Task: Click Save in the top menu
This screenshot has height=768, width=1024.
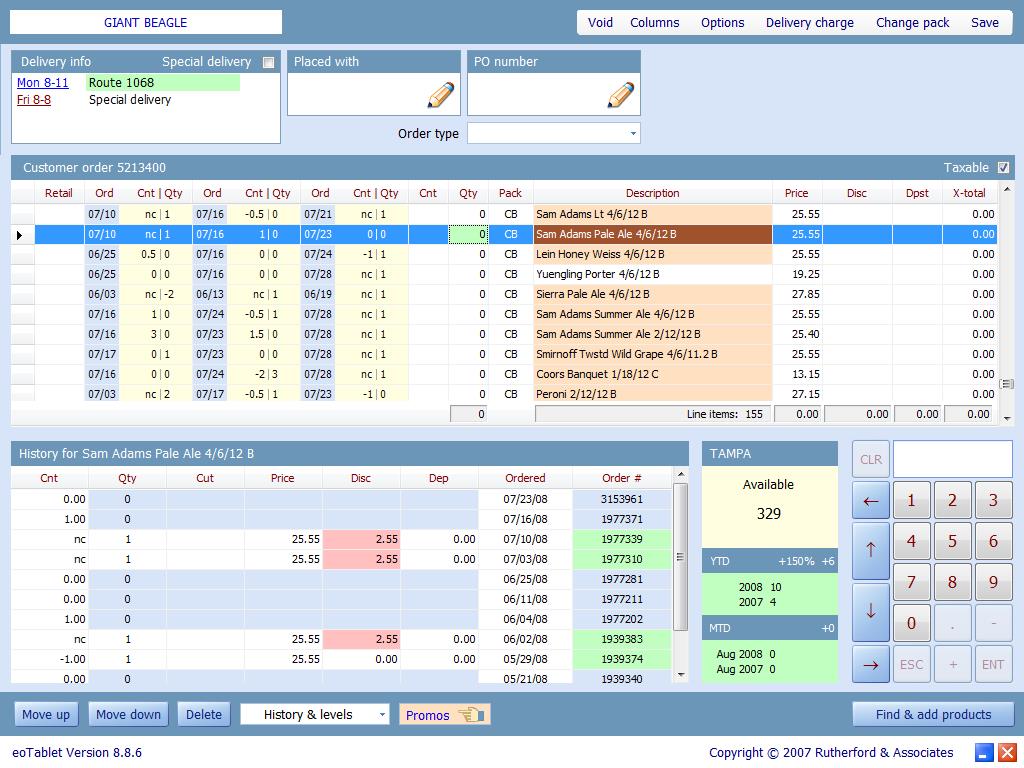Action: (x=984, y=23)
